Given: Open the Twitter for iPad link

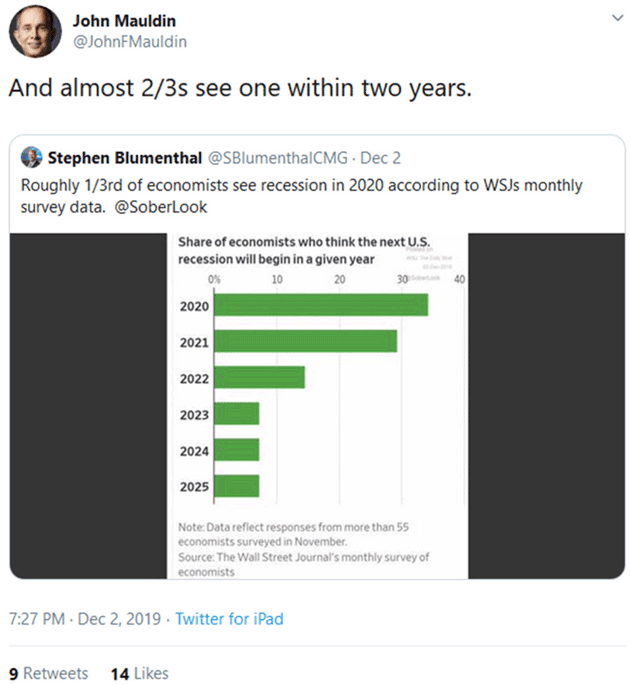Looking at the screenshot, I should [x=229, y=619].
